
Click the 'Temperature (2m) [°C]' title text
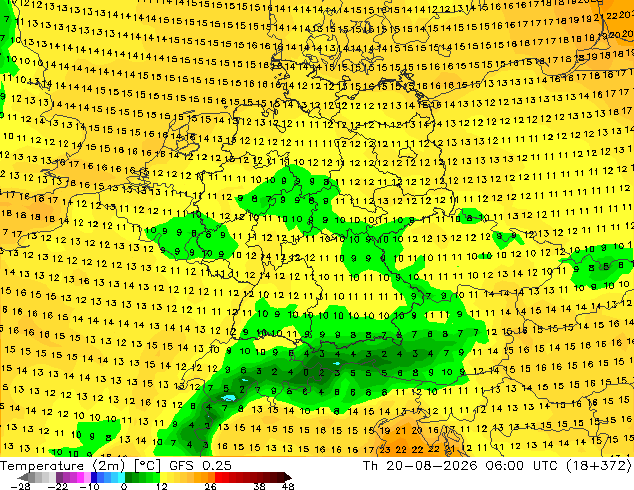tap(80, 466)
